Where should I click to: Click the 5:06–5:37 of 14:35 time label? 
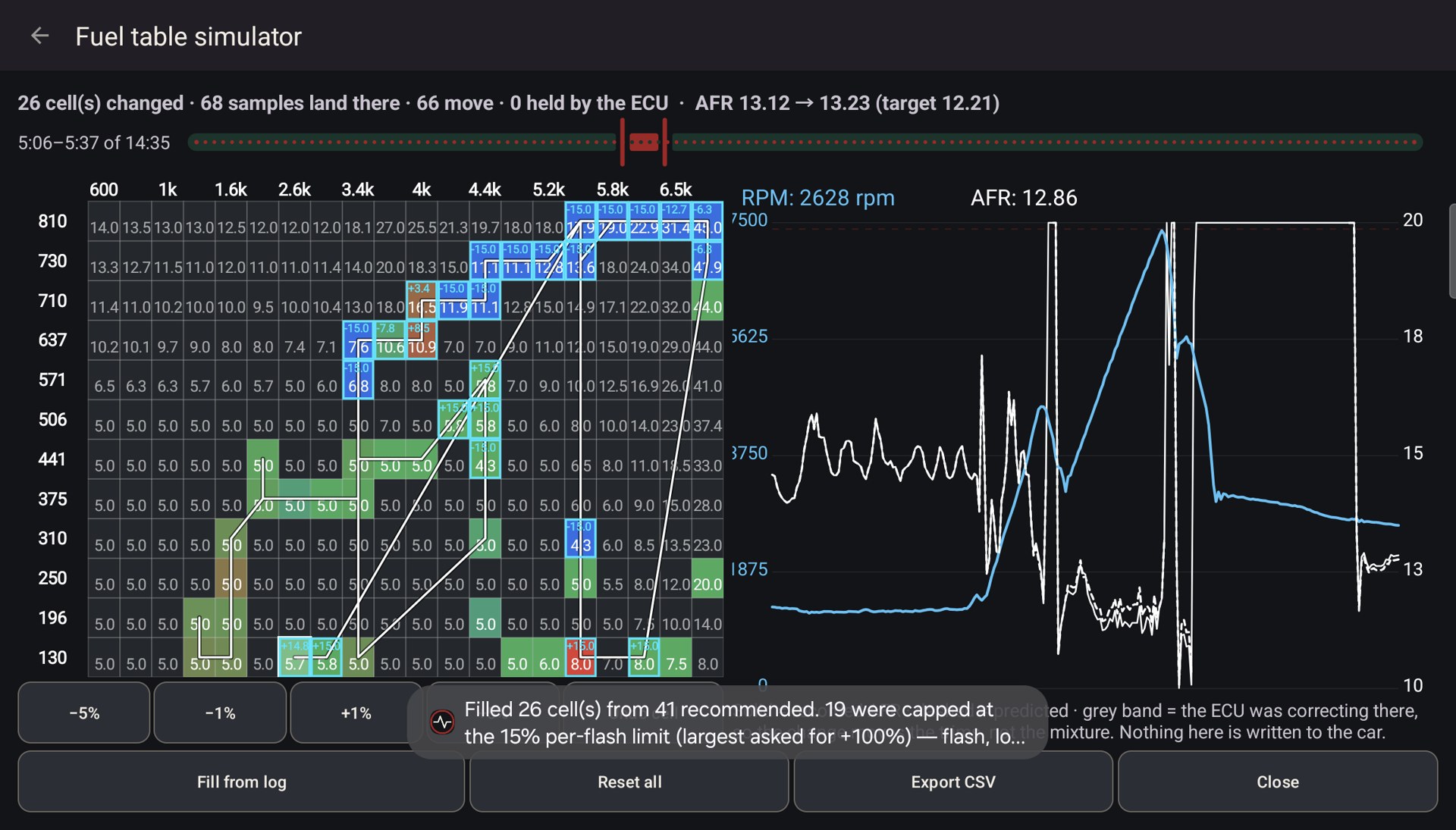click(94, 143)
